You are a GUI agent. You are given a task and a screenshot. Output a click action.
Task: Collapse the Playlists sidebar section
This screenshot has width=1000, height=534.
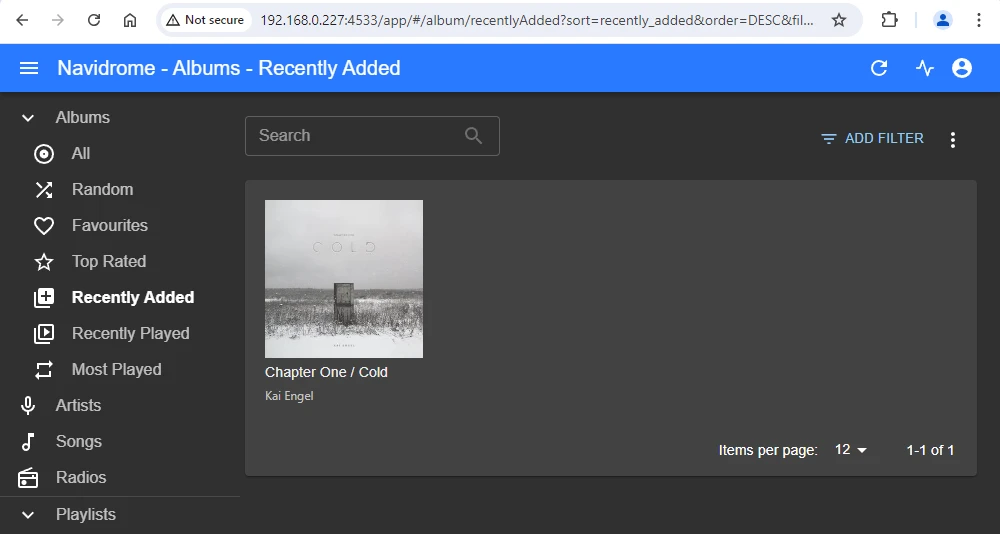(x=28, y=515)
